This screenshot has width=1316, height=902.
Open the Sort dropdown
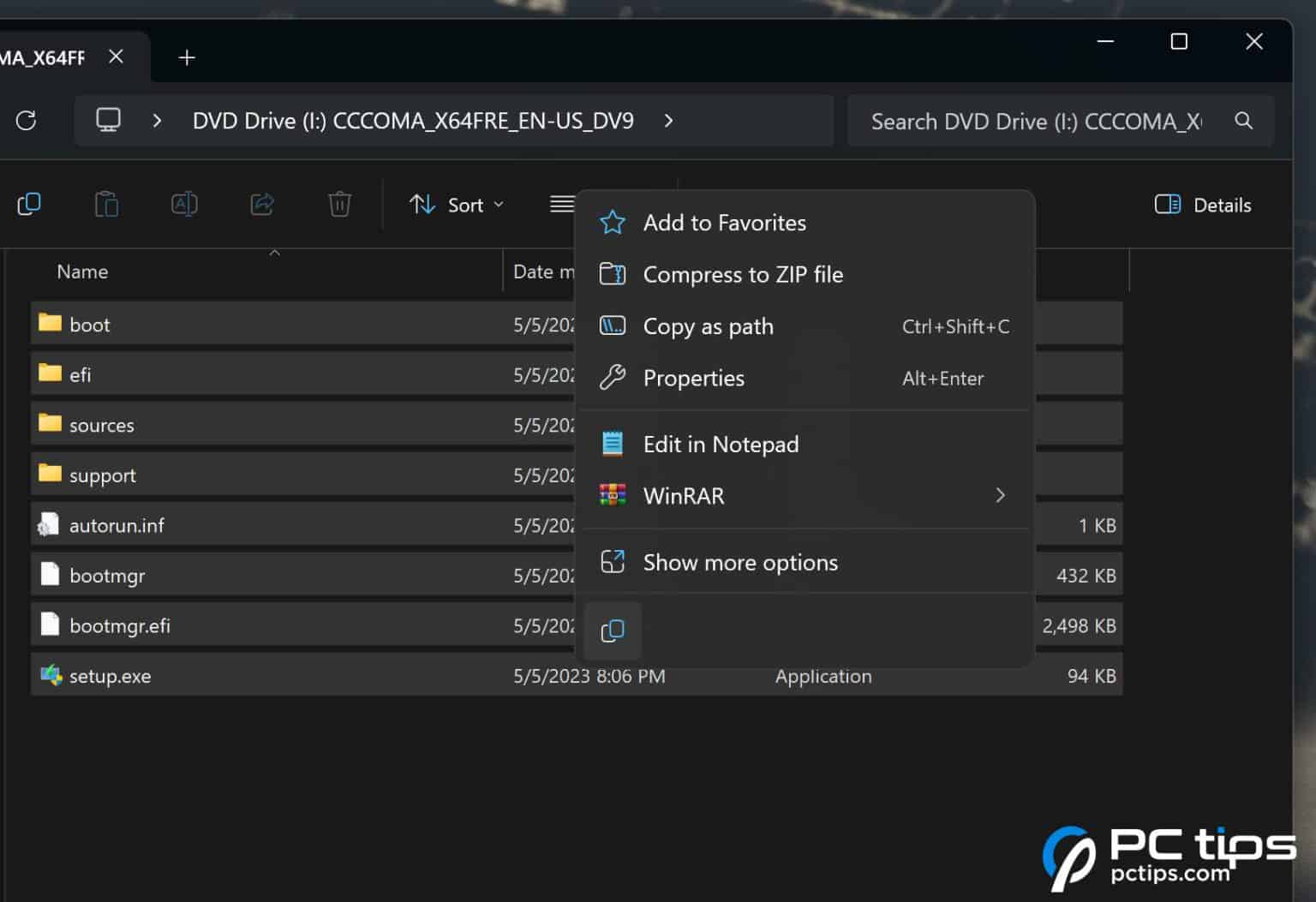point(457,204)
